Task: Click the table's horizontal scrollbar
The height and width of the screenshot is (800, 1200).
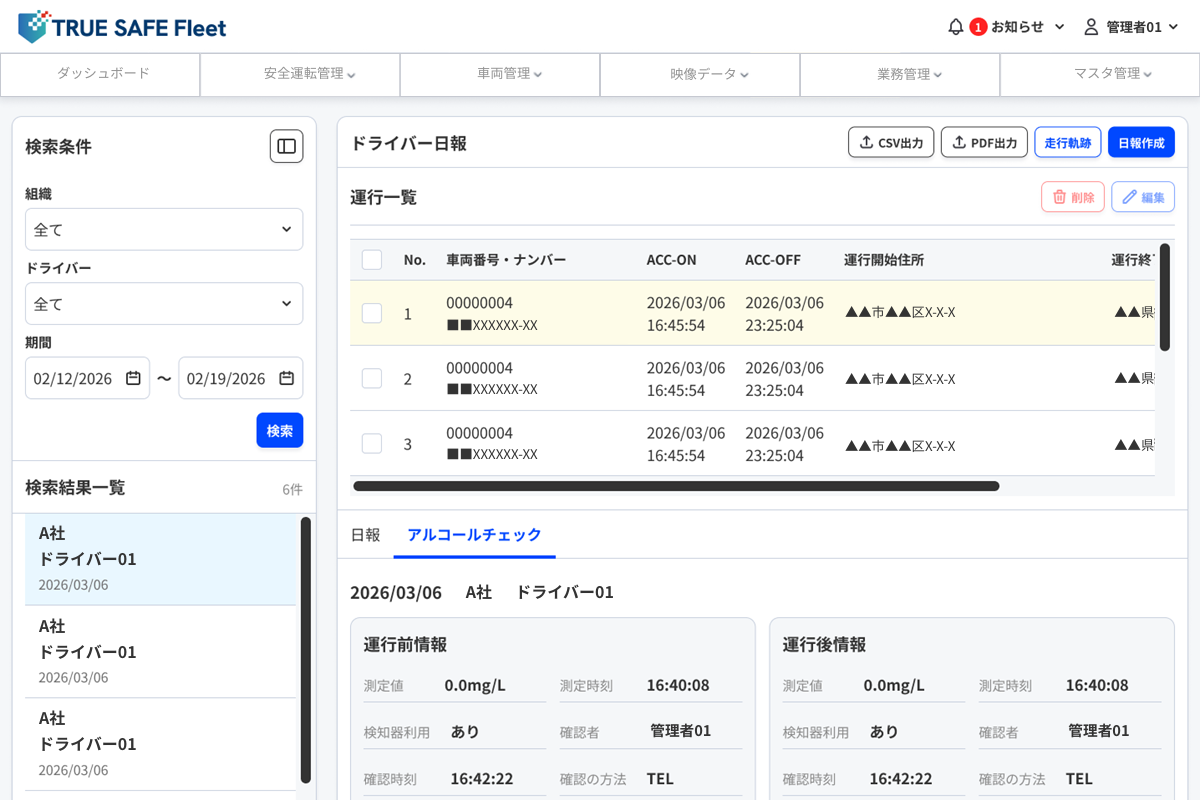Action: click(x=676, y=486)
